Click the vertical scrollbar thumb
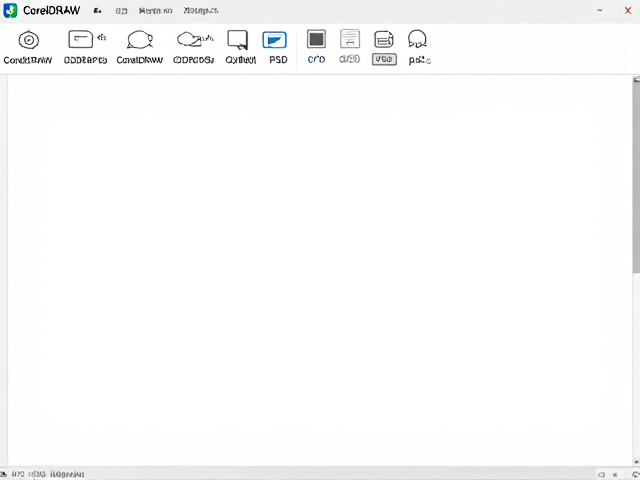 636,176
